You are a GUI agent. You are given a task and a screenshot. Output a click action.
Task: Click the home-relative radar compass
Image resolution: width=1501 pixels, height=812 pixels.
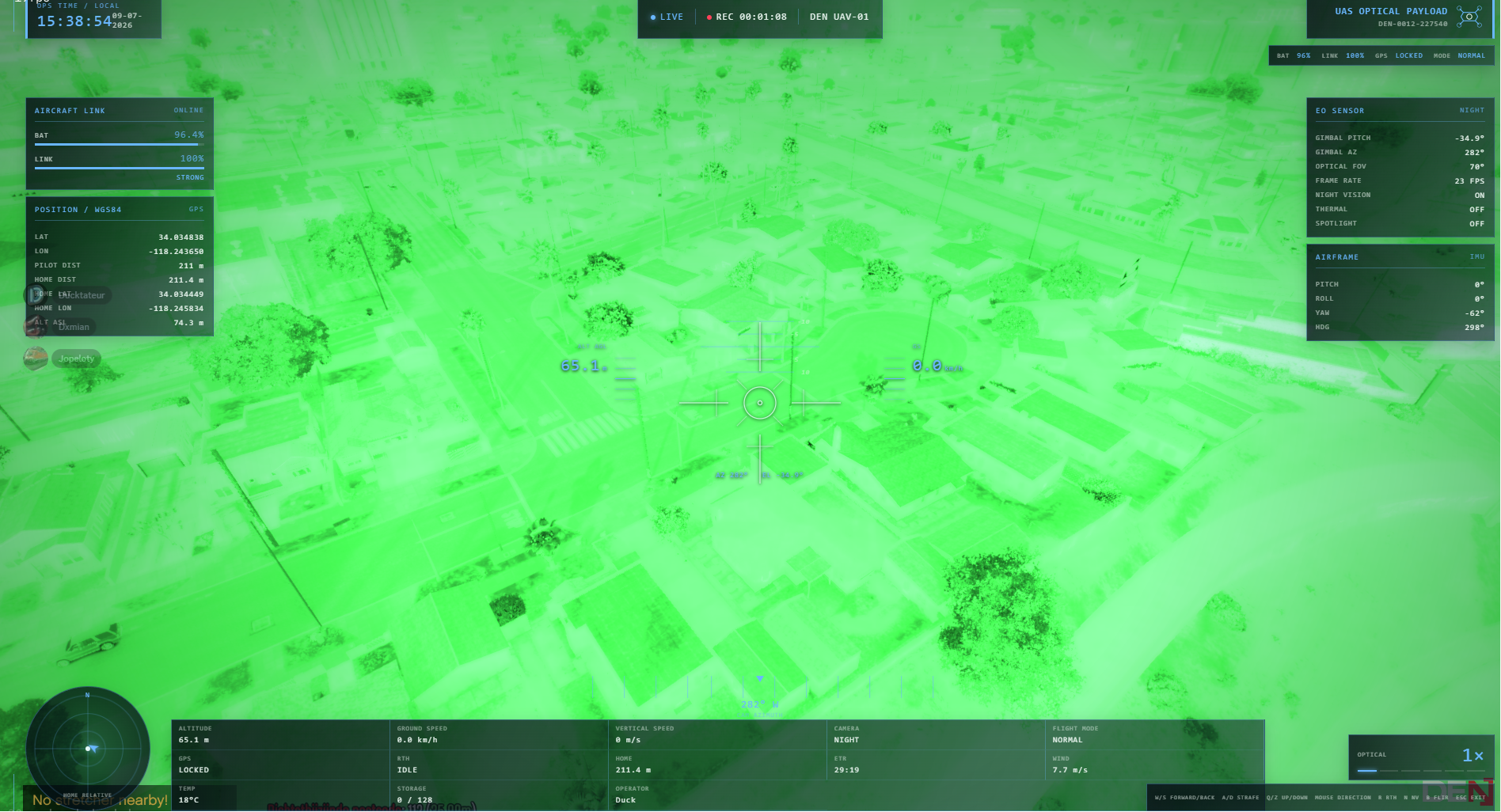(x=88, y=748)
